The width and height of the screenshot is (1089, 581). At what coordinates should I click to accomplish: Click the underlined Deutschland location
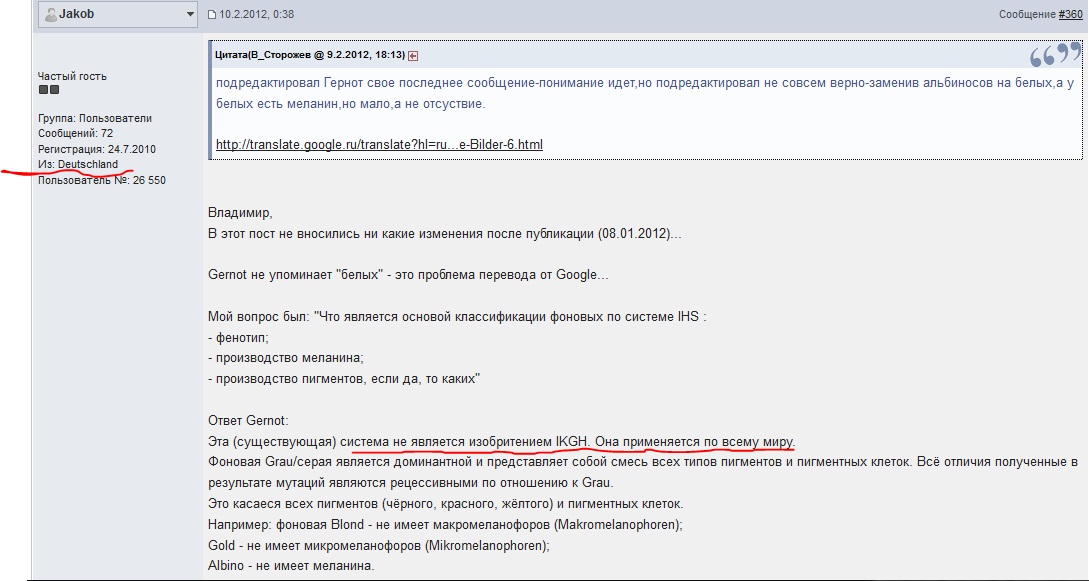pyautogui.click(x=88, y=164)
